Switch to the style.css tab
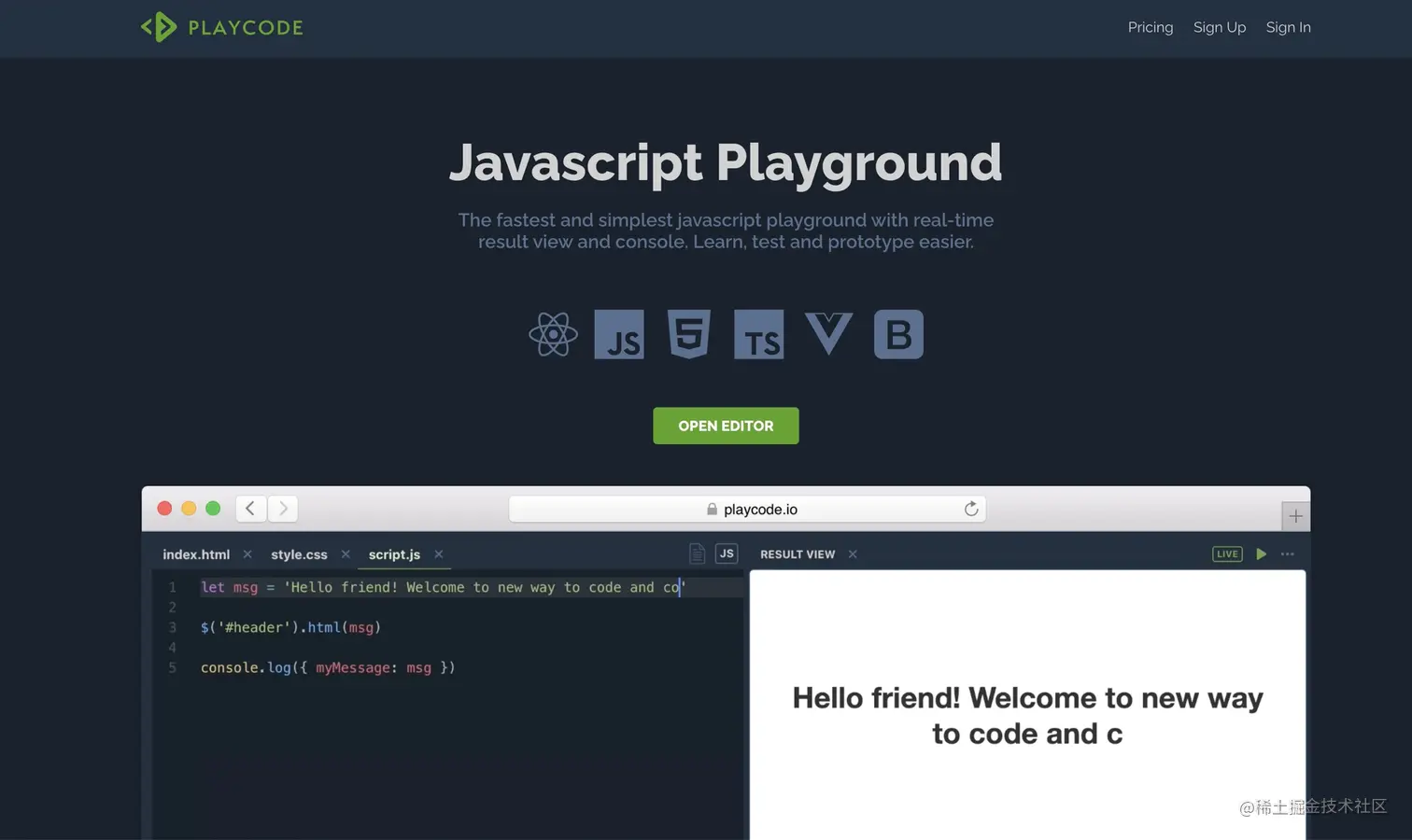This screenshot has width=1412, height=840. pyautogui.click(x=299, y=554)
